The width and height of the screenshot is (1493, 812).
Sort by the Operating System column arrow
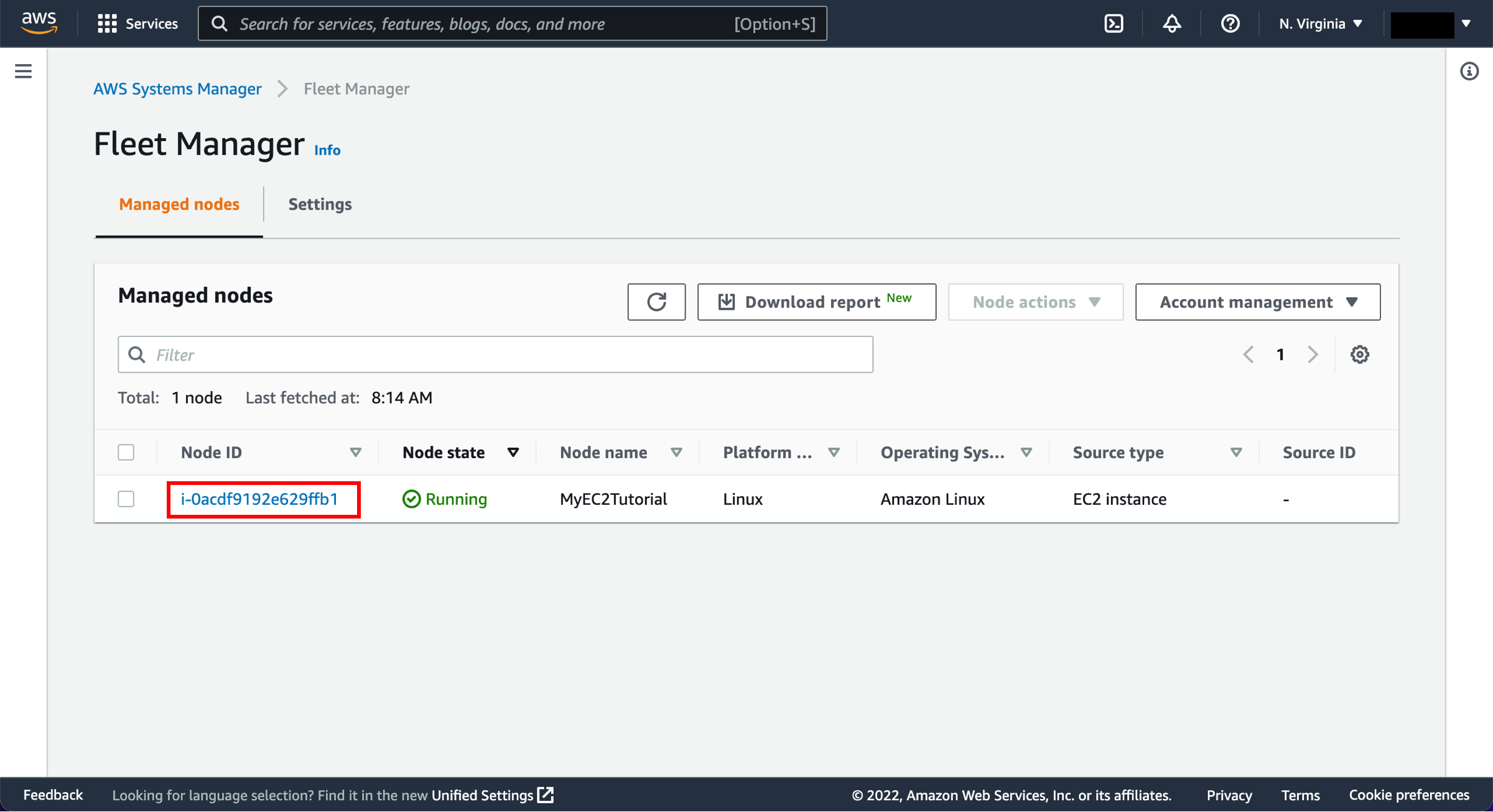pyautogui.click(x=1026, y=453)
